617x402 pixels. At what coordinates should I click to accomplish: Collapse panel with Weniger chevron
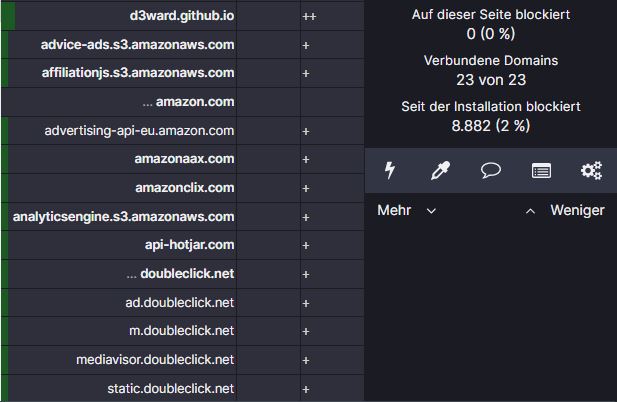point(530,211)
